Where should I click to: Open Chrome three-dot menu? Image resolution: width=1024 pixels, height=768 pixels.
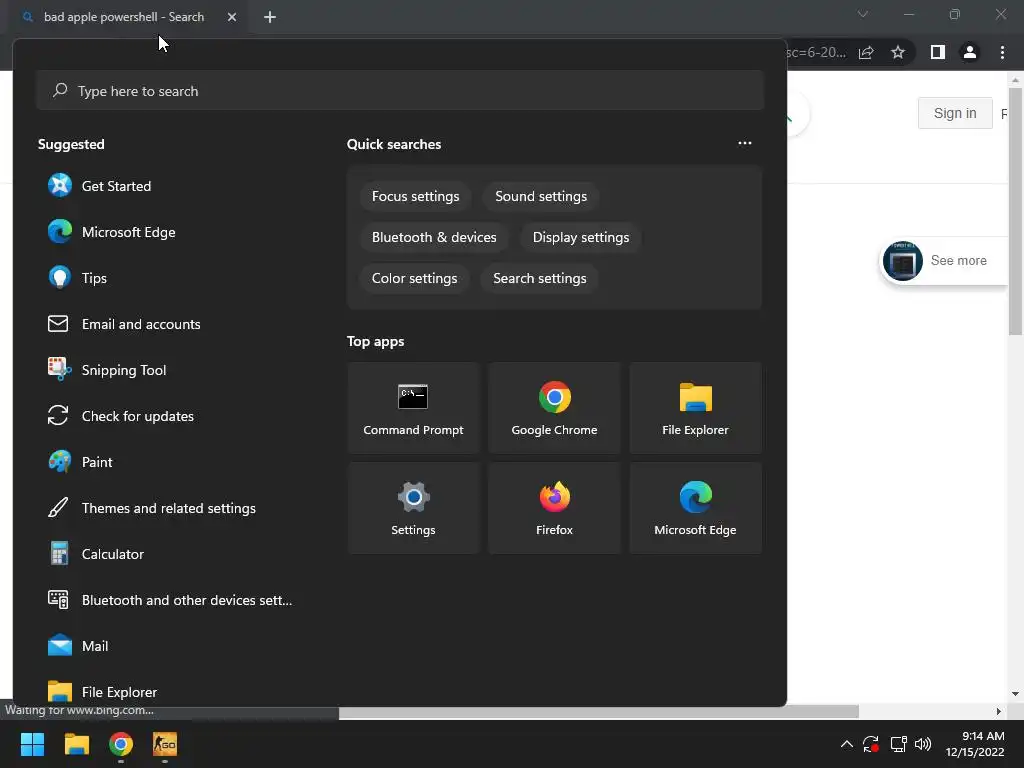(x=1002, y=52)
